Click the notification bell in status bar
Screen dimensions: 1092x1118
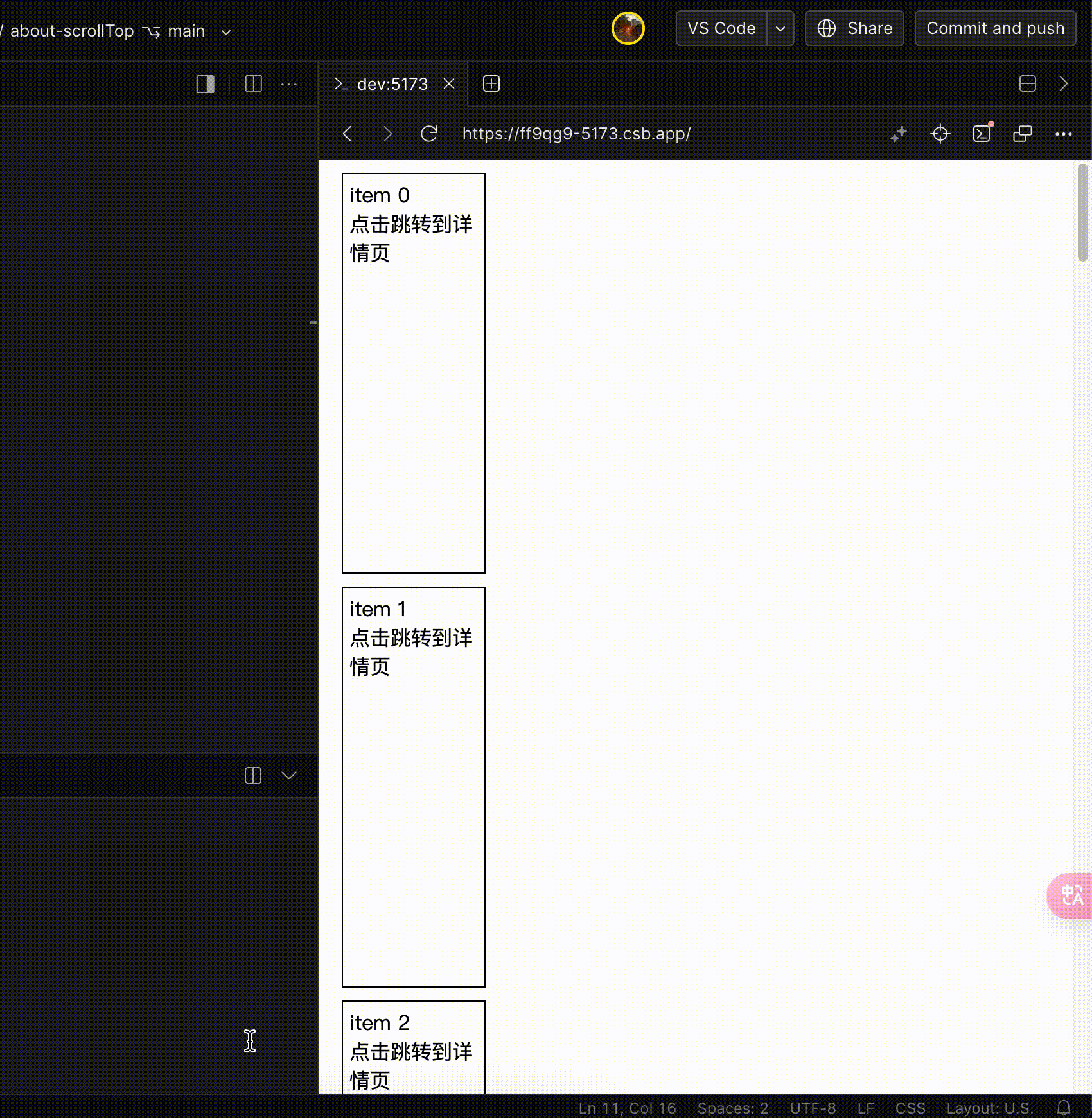(1064, 1108)
